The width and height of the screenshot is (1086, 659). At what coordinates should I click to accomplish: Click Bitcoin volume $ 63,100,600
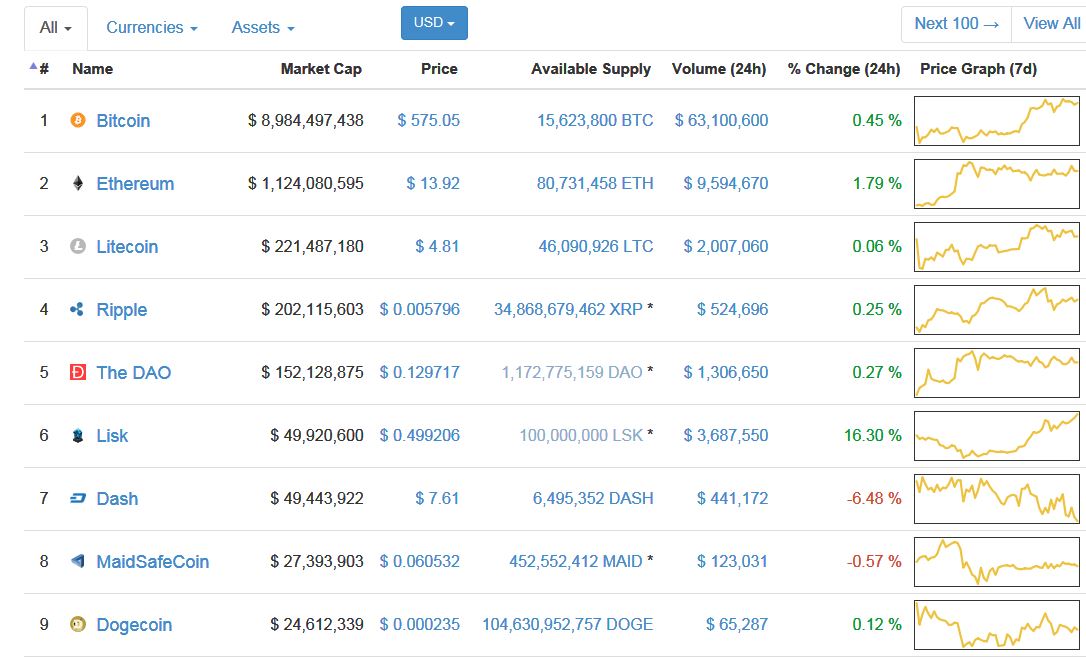722,121
